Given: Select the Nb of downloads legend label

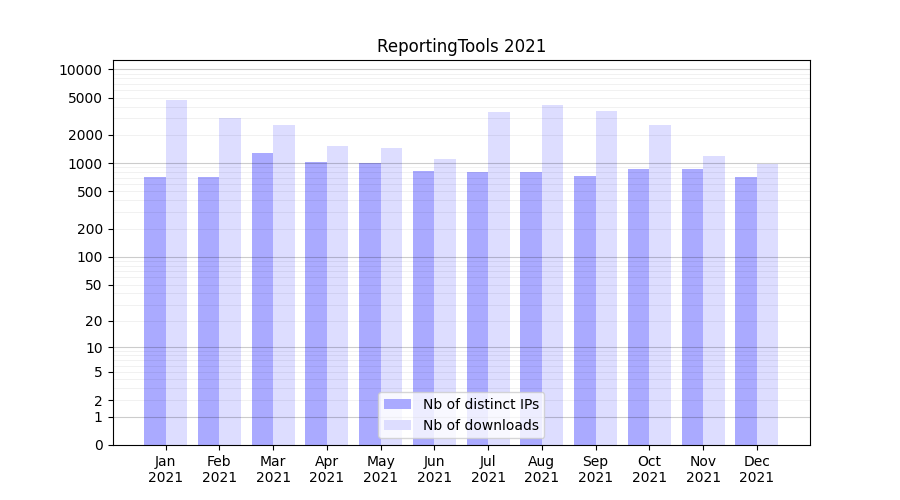Looking at the screenshot, I should pos(480,425).
